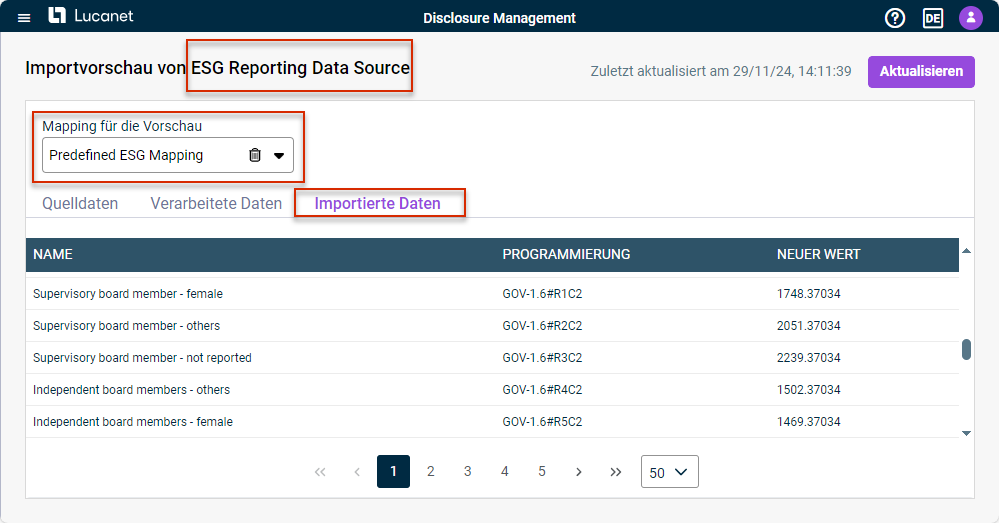The width and height of the screenshot is (999, 523).
Task: Click code GOV-1.6#R2C2
Action: tap(542, 326)
